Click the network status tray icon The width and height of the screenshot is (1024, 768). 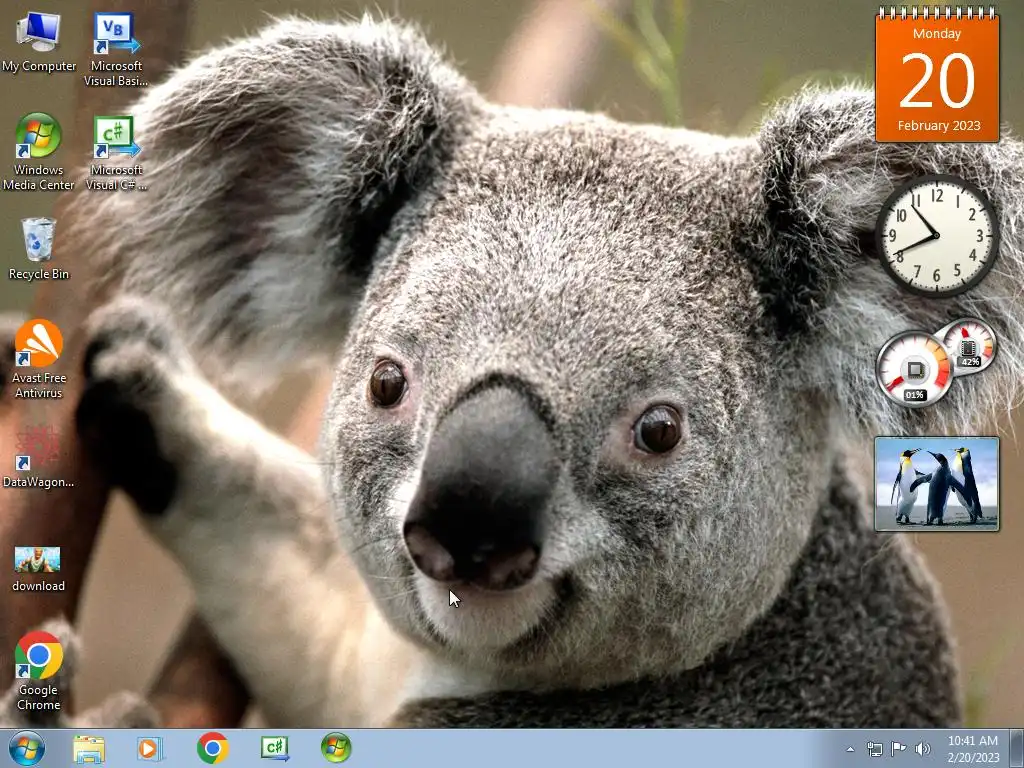pos(874,749)
